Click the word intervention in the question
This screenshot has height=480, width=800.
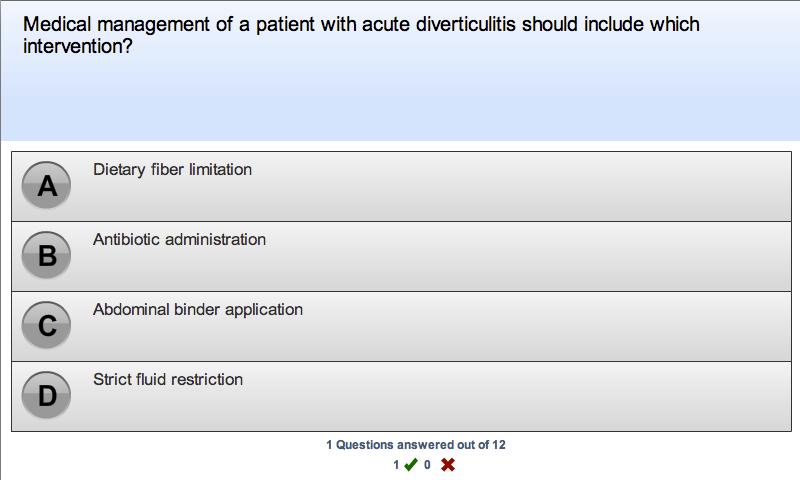pyautogui.click(x=75, y=45)
